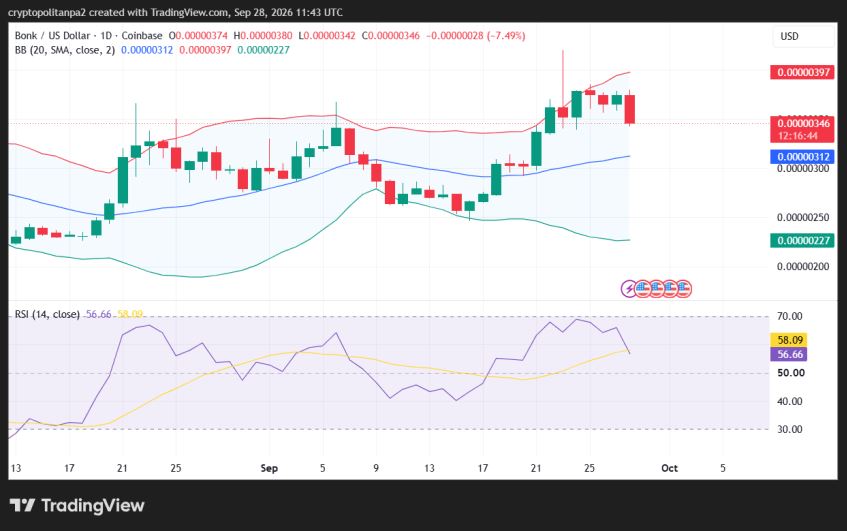The image size is (847, 531).
Task: Click green 0.00000227 value in BB legend
Action: 264,50
